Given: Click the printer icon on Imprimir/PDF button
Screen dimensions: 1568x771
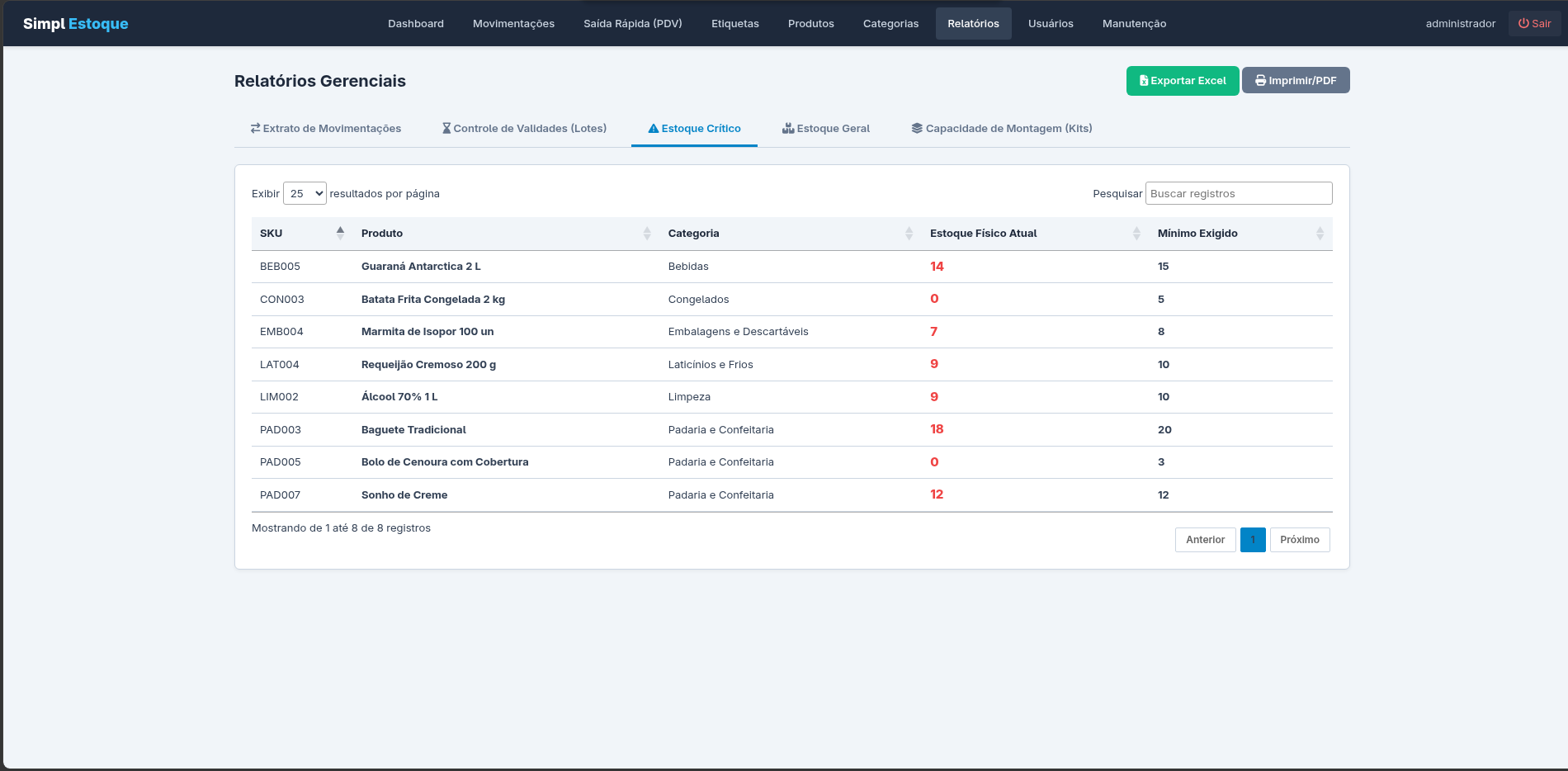Looking at the screenshot, I should click(x=1260, y=81).
